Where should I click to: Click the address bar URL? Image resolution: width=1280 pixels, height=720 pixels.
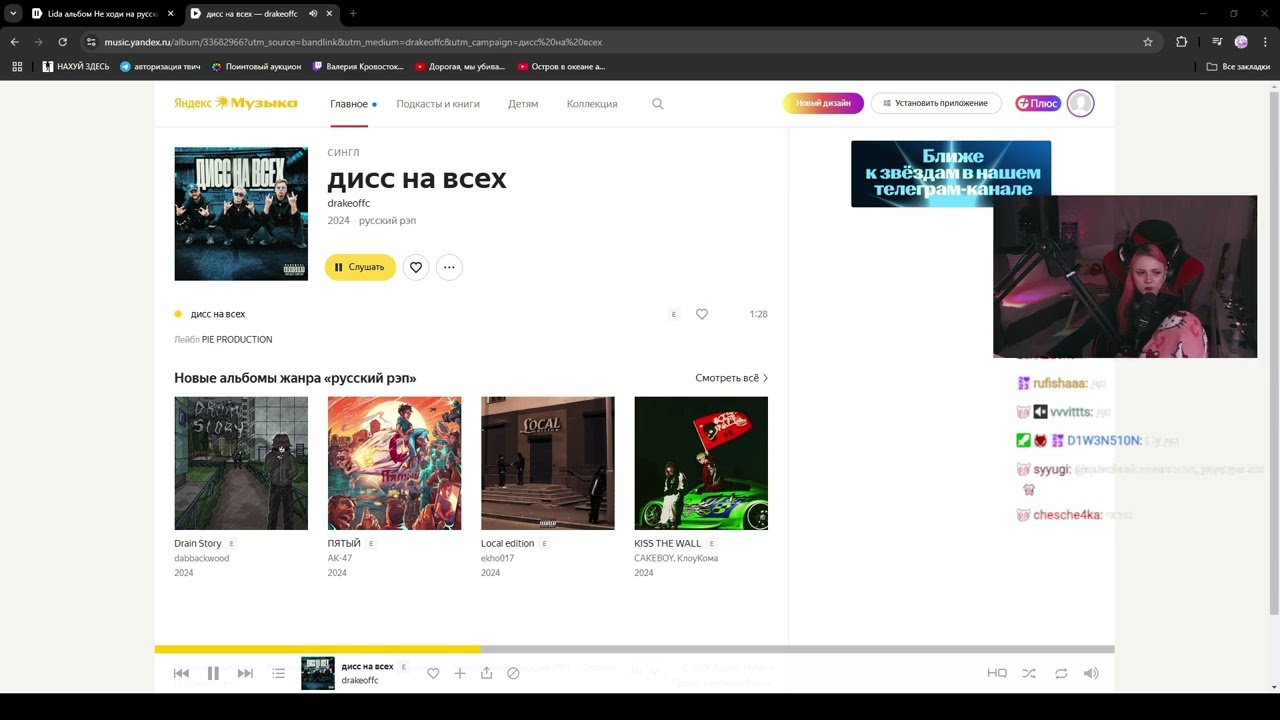(353, 42)
